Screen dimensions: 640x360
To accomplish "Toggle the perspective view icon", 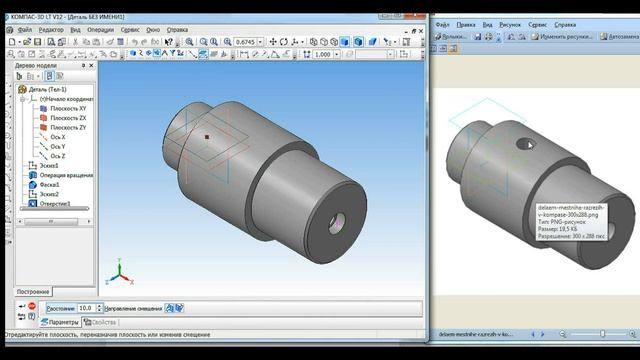I will point(373,42).
